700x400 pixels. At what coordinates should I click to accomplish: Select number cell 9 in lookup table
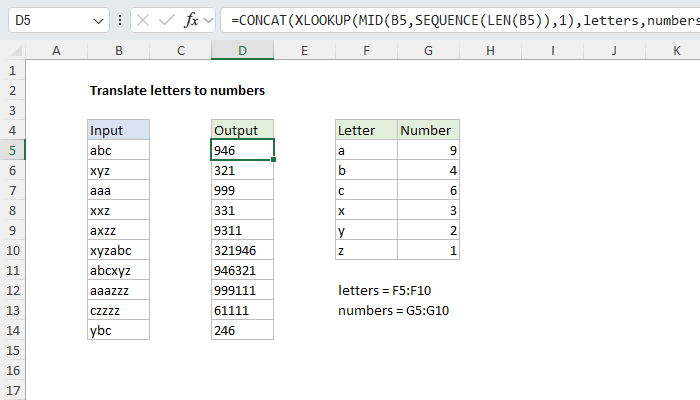[x=429, y=150]
